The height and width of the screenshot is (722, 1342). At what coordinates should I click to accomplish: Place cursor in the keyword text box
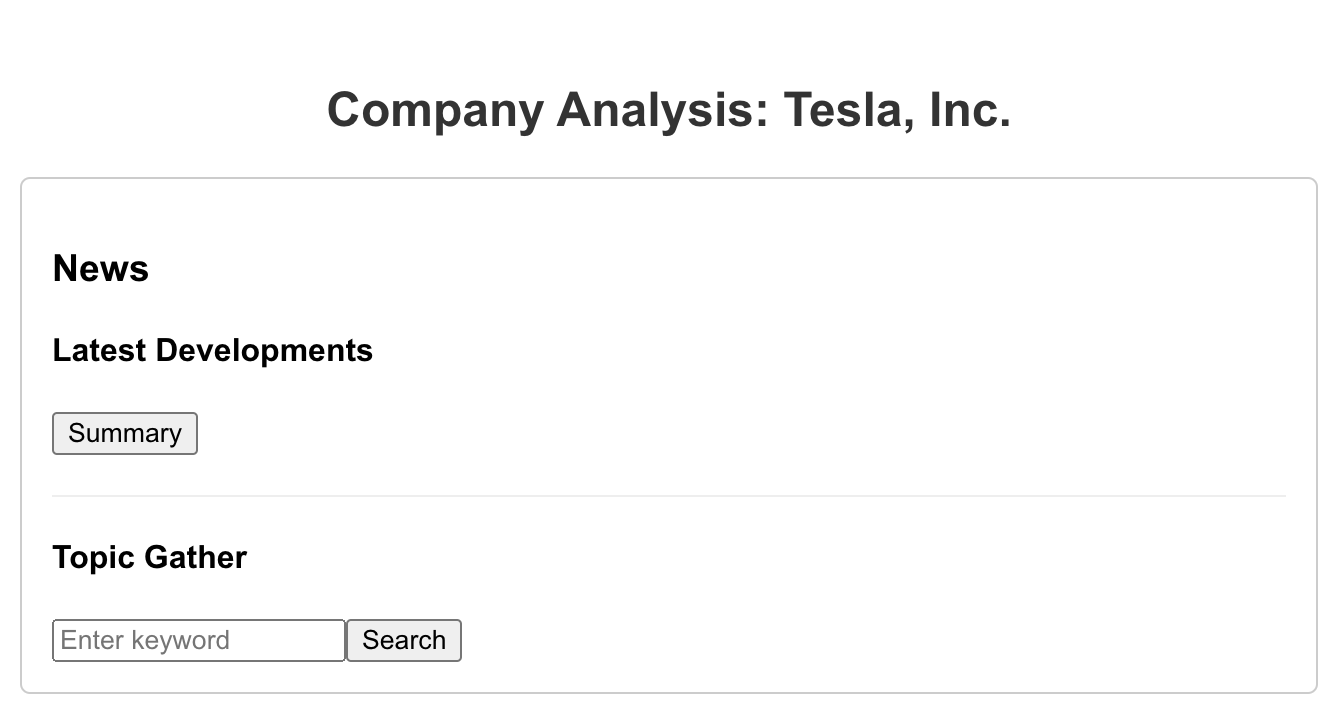coord(199,640)
